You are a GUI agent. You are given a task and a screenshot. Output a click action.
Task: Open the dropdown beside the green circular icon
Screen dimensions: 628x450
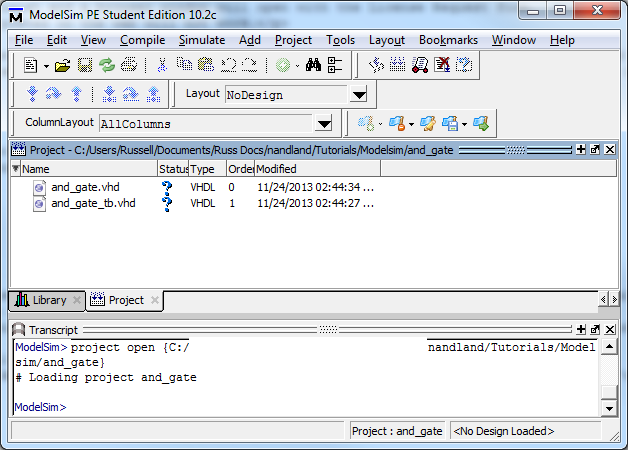pos(297,66)
